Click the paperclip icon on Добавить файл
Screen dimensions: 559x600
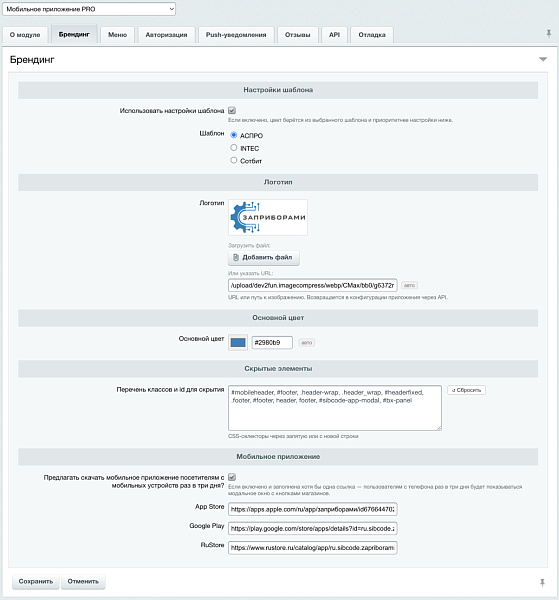[x=236, y=258]
